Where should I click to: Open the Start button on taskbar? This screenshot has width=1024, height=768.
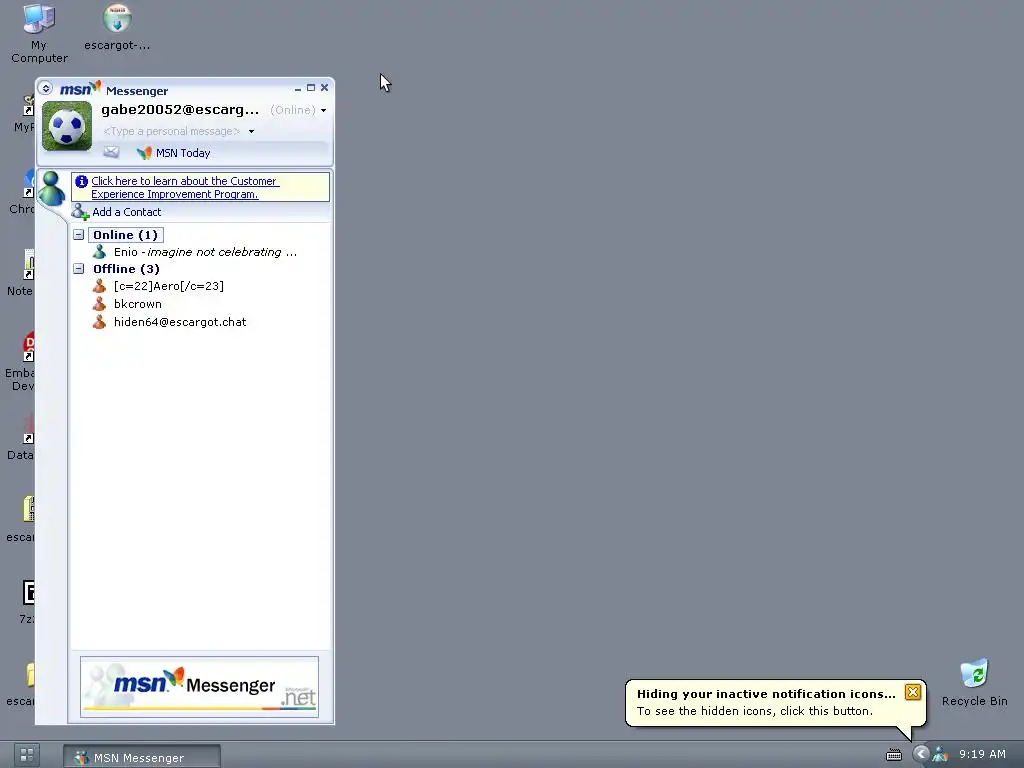pyautogui.click(x=27, y=756)
